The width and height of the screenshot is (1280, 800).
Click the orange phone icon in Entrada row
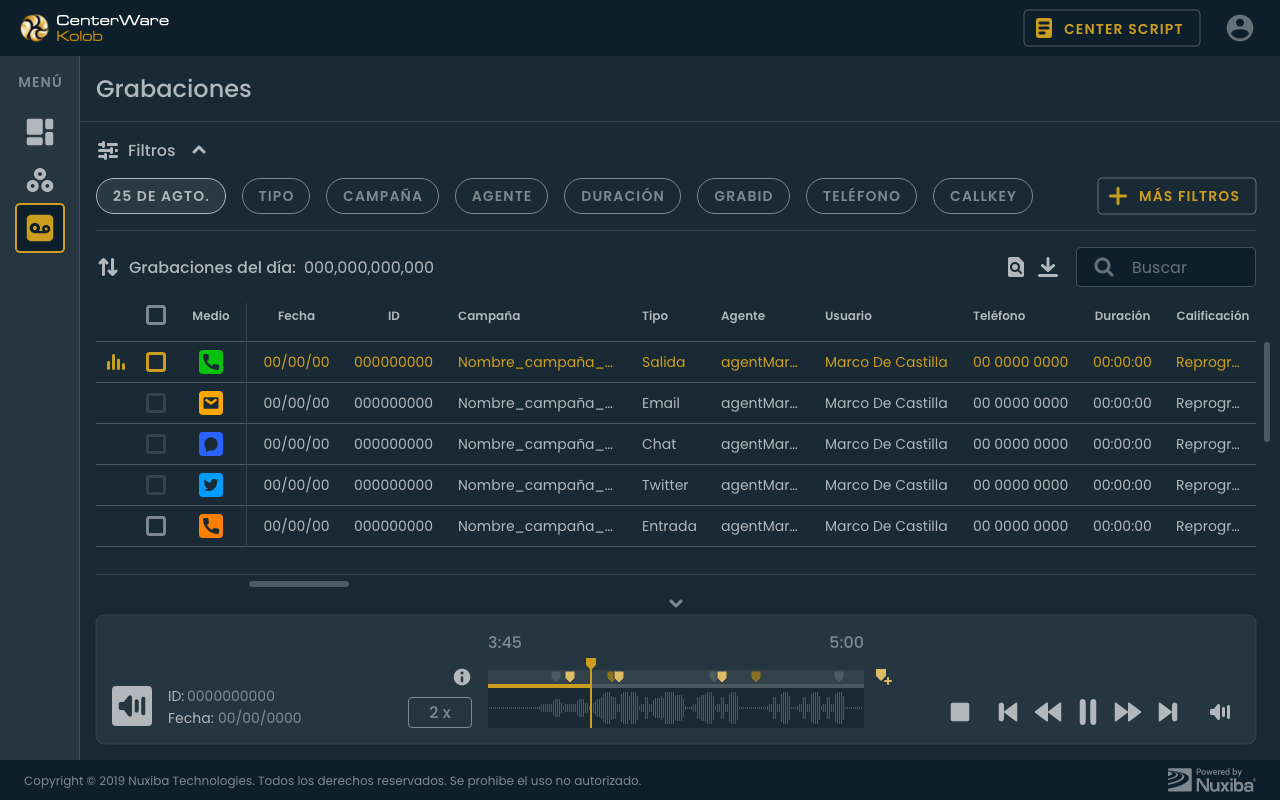(x=211, y=526)
